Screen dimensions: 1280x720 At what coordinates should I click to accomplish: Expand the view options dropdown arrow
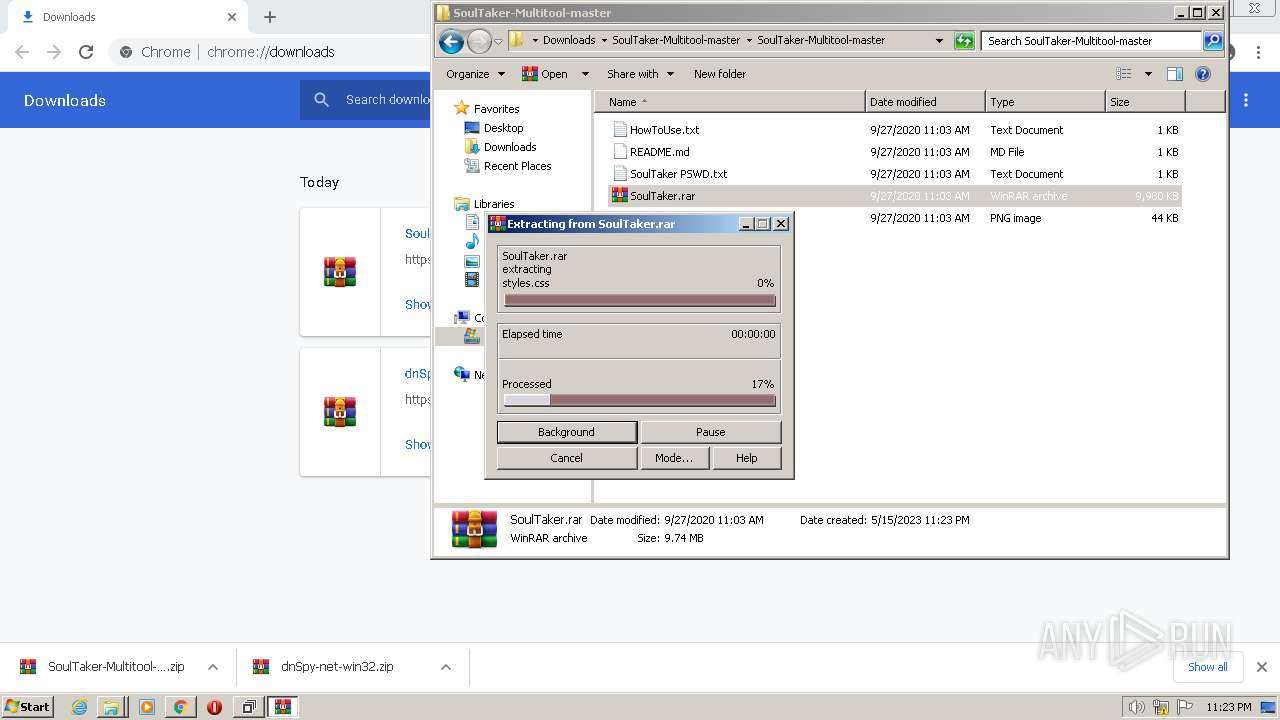click(x=1148, y=74)
